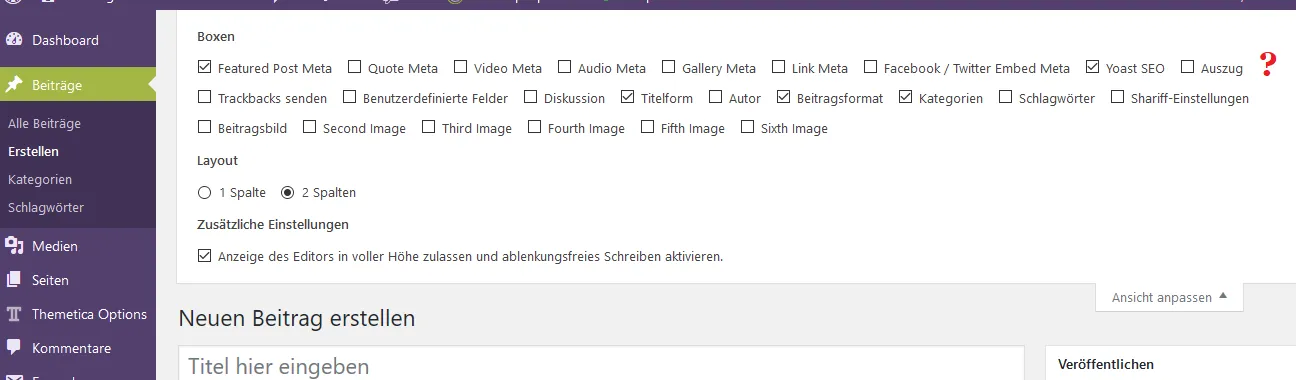
Task: Enable the Third Image checkbox
Action: point(428,128)
